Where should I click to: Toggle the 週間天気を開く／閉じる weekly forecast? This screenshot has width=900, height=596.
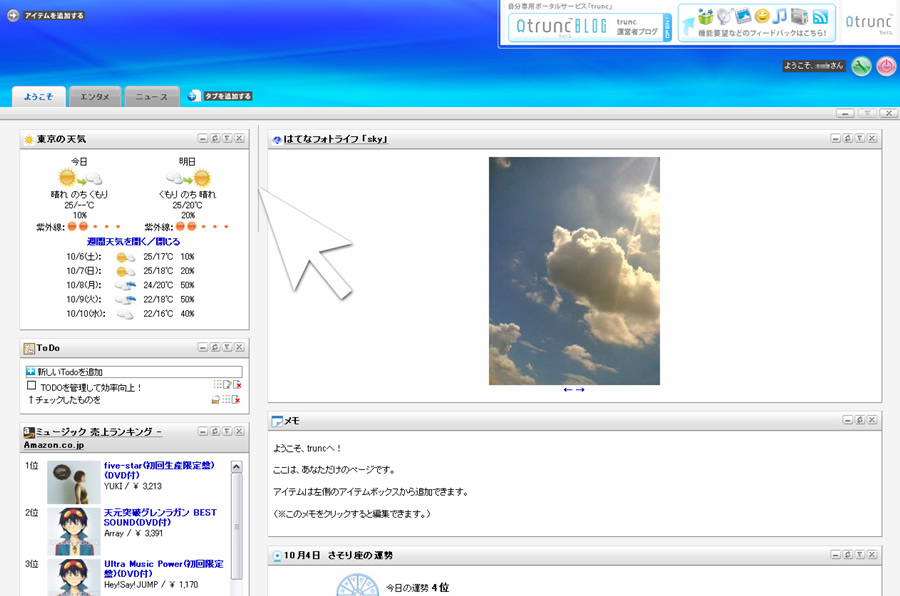point(134,242)
